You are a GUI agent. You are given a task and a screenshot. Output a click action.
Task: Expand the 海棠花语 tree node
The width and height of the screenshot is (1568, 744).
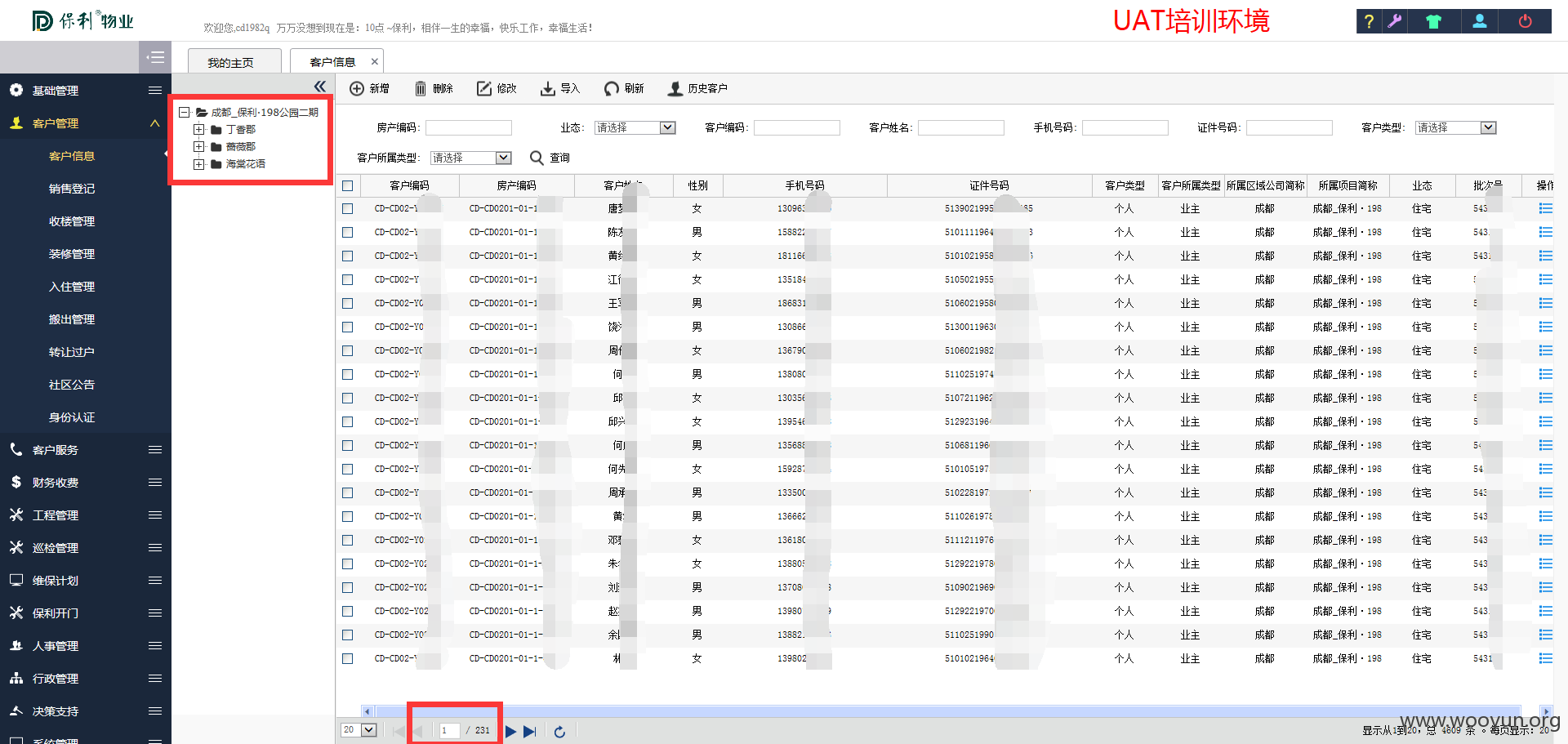(x=199, y=163)
